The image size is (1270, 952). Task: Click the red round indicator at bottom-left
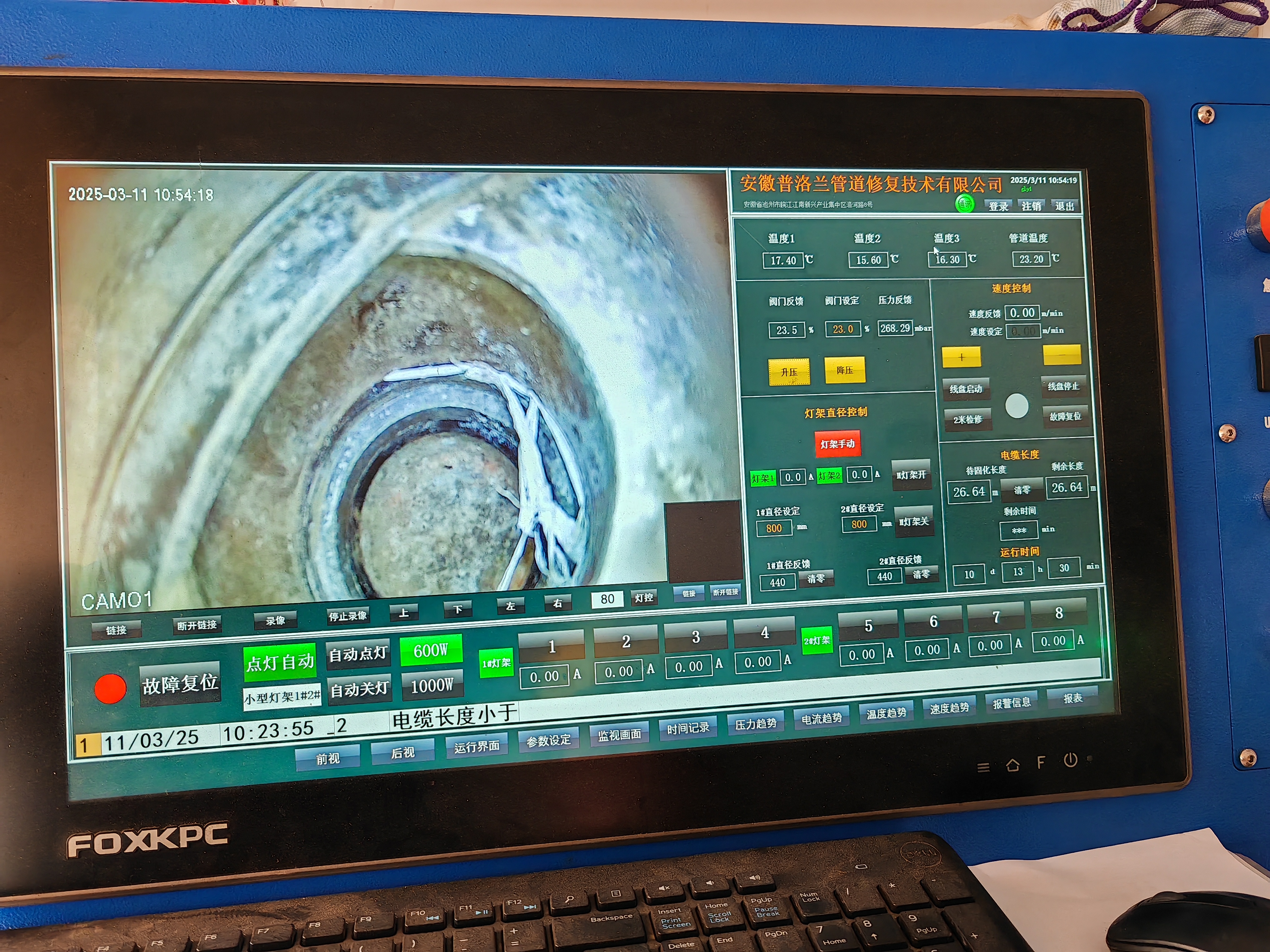click(x=110, y=688)
